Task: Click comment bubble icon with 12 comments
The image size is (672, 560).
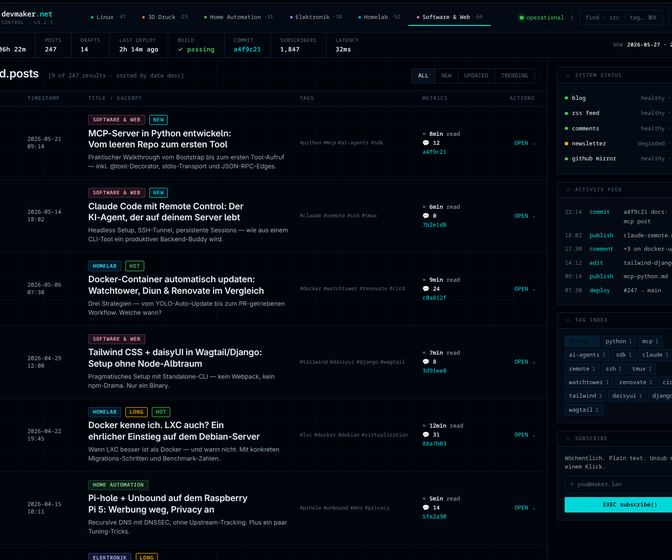Action: [426, 143]
